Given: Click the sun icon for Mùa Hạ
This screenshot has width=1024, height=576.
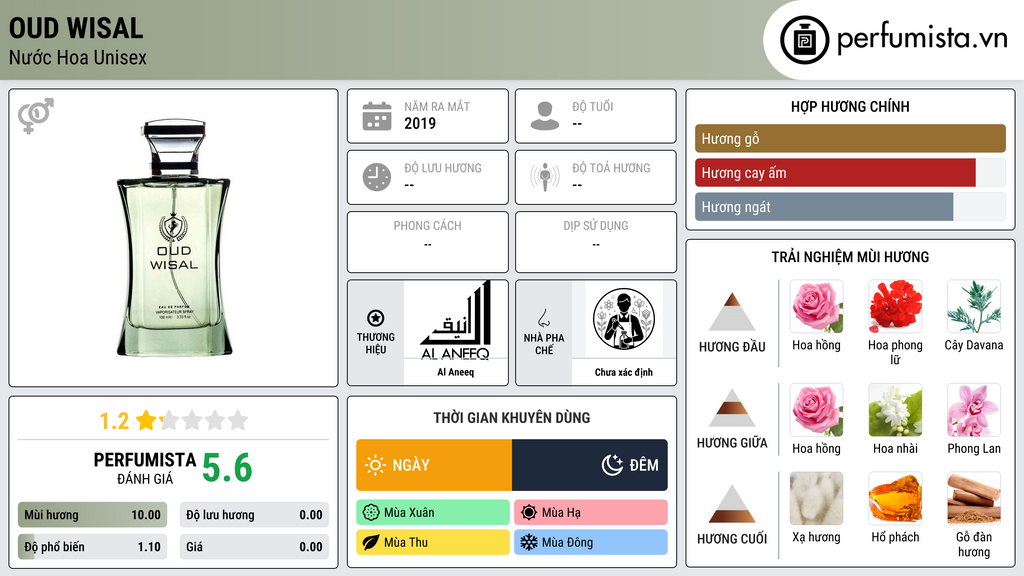Looking at the screenshot, I should [529, 513].
